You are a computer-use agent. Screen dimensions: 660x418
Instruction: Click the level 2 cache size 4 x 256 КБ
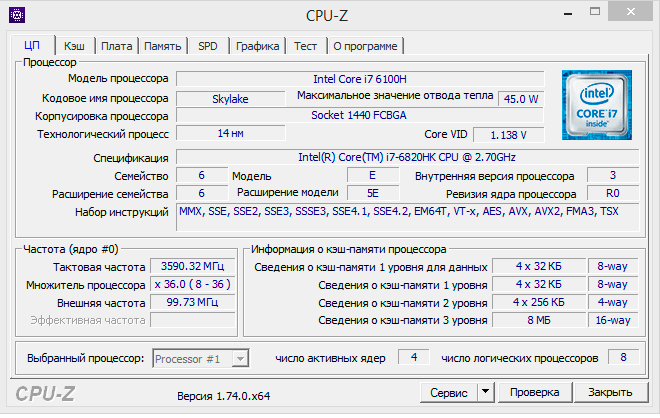click(x=539, y=302)
